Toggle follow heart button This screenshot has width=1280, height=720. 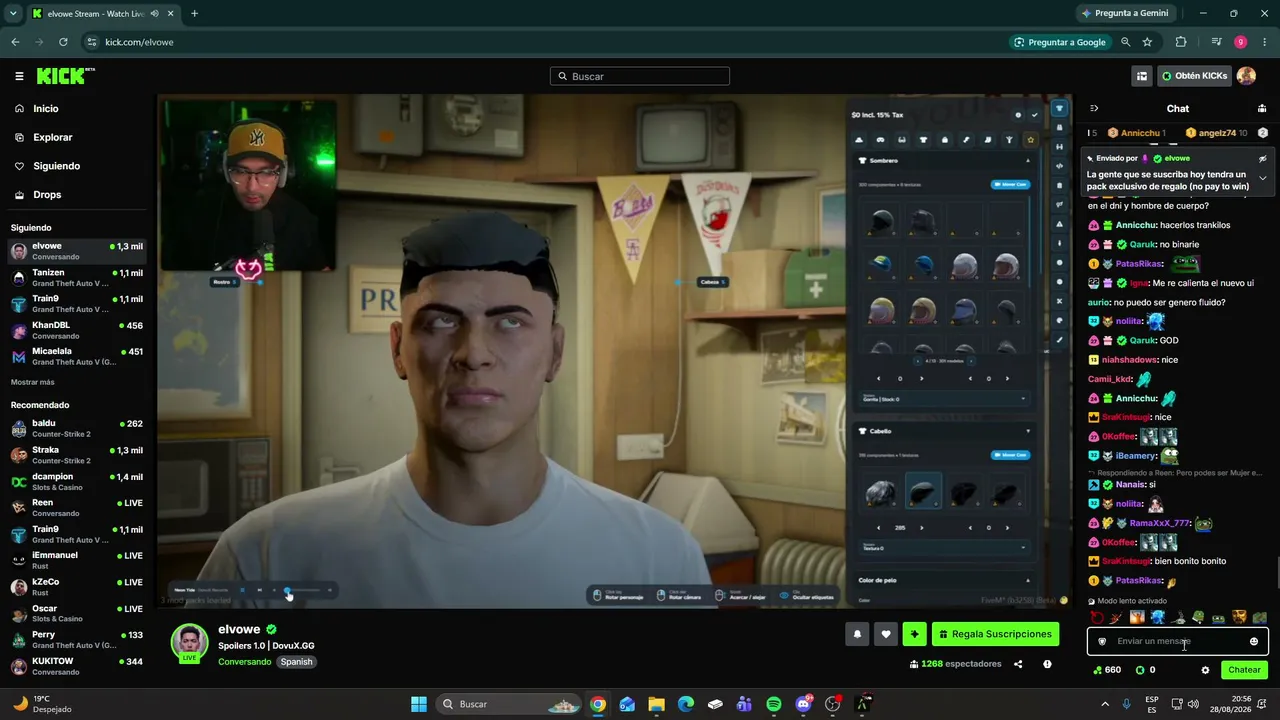885,634
